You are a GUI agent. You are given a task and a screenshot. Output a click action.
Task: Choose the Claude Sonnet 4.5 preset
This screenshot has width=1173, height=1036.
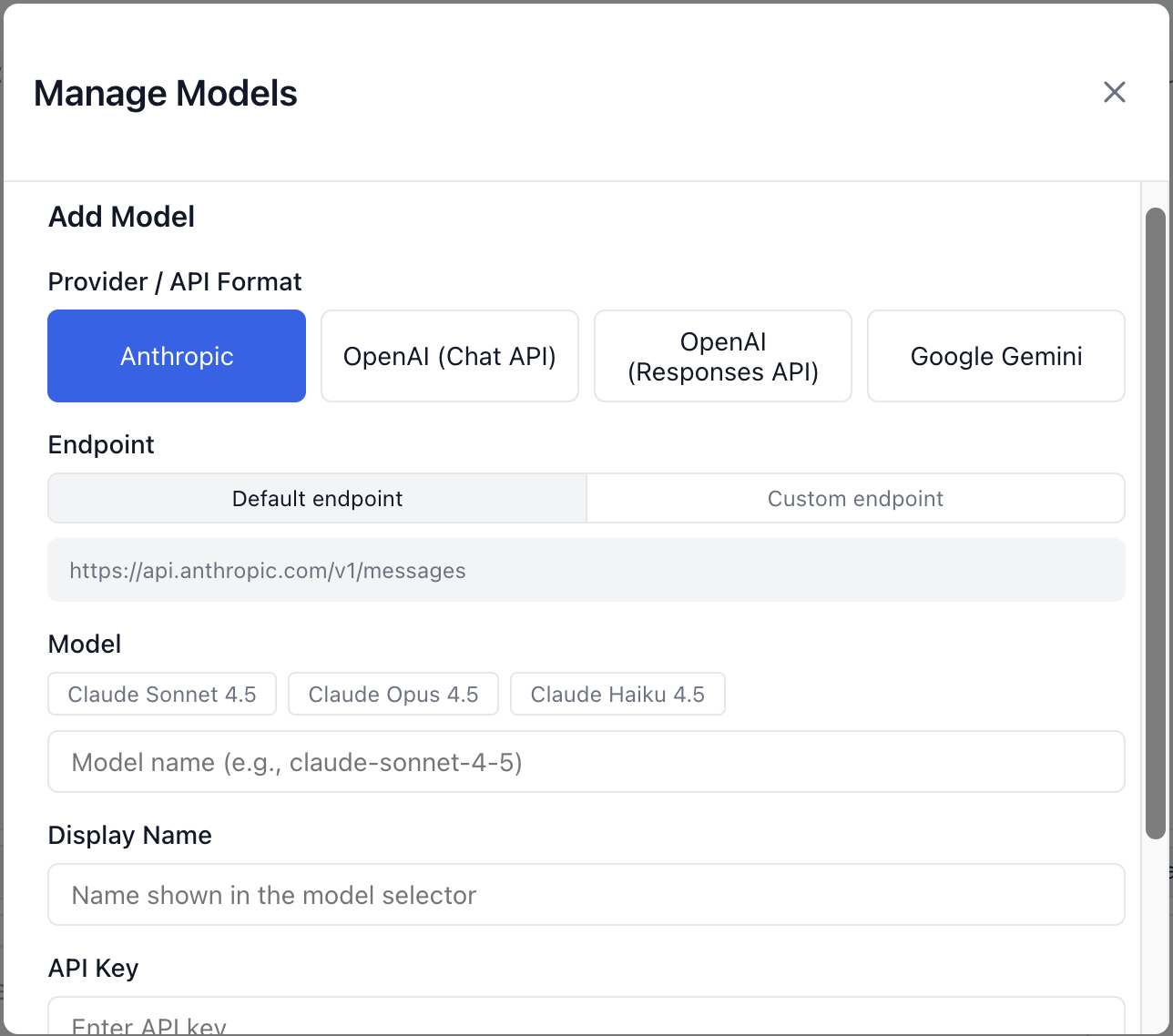pyautogui.click(x=162, y=695)
